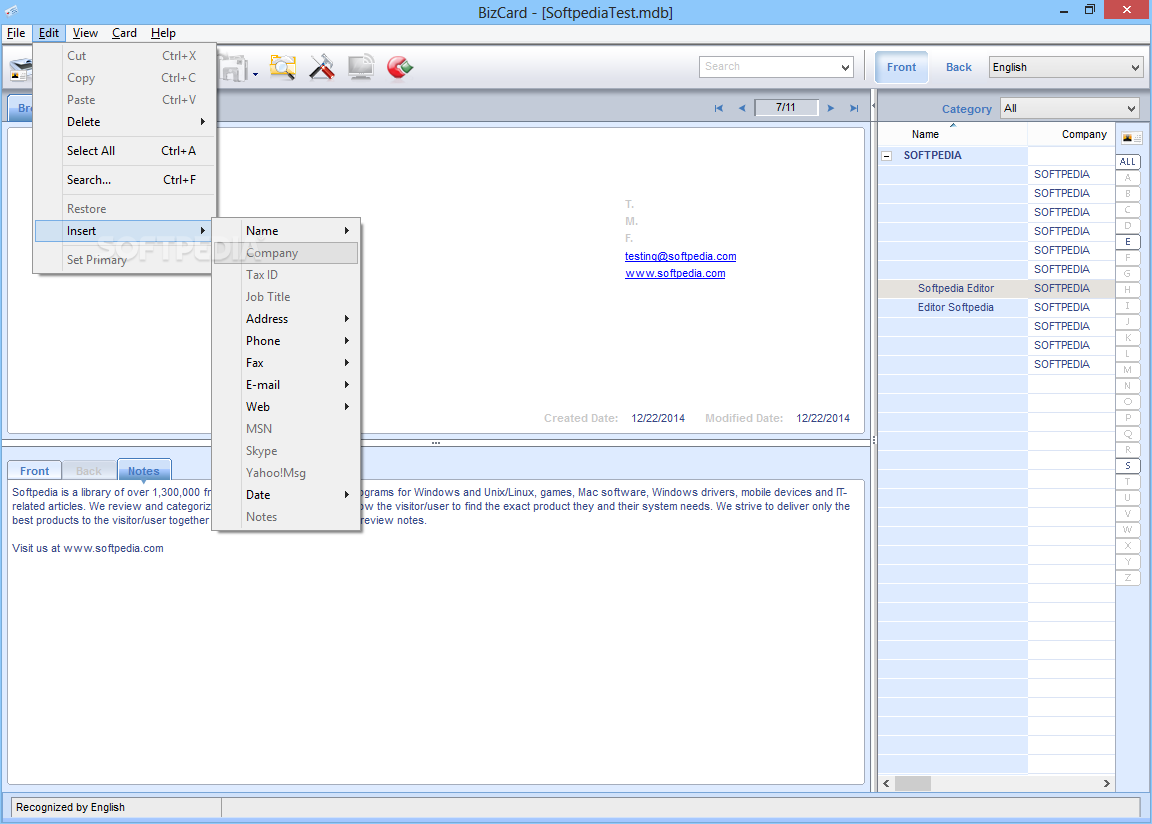Click the folder with magnifier search icon
Image resolution: width=1152 pixels, height=824 pixels.
tap(283, 67)
